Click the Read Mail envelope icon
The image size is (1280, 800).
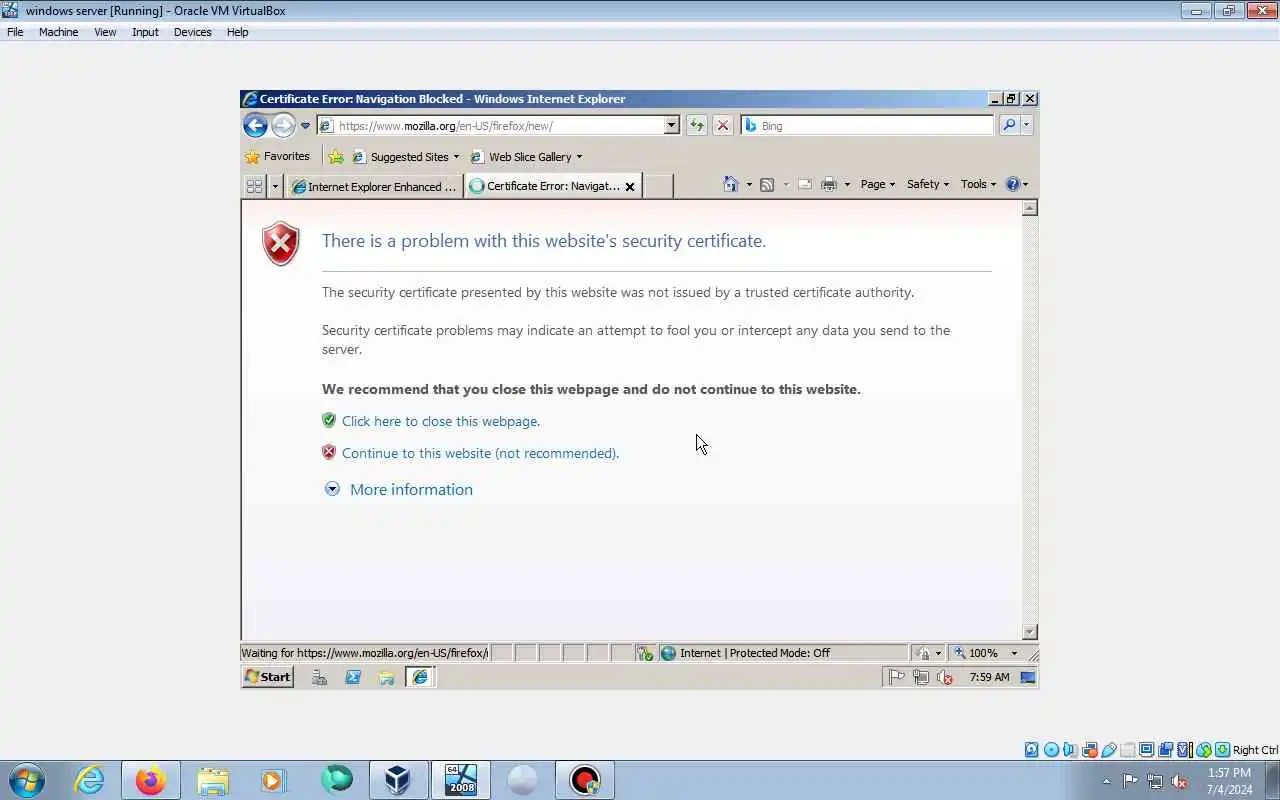(x=805, y=184)
